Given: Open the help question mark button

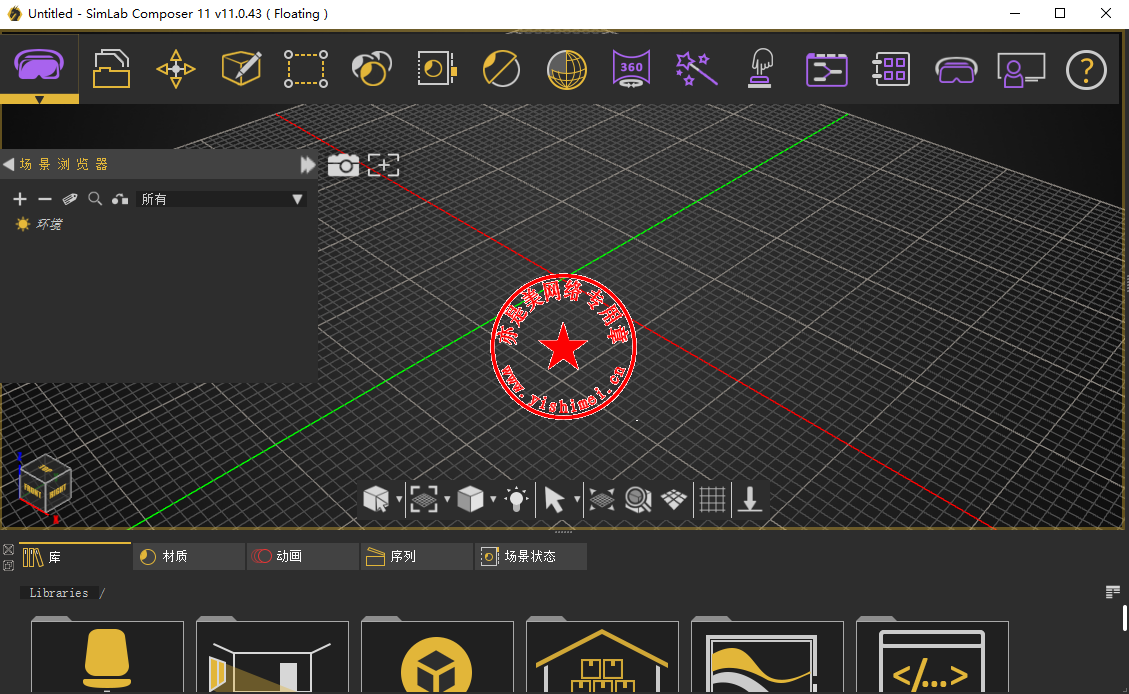Looking at the screenshot, I should 1086,70.
